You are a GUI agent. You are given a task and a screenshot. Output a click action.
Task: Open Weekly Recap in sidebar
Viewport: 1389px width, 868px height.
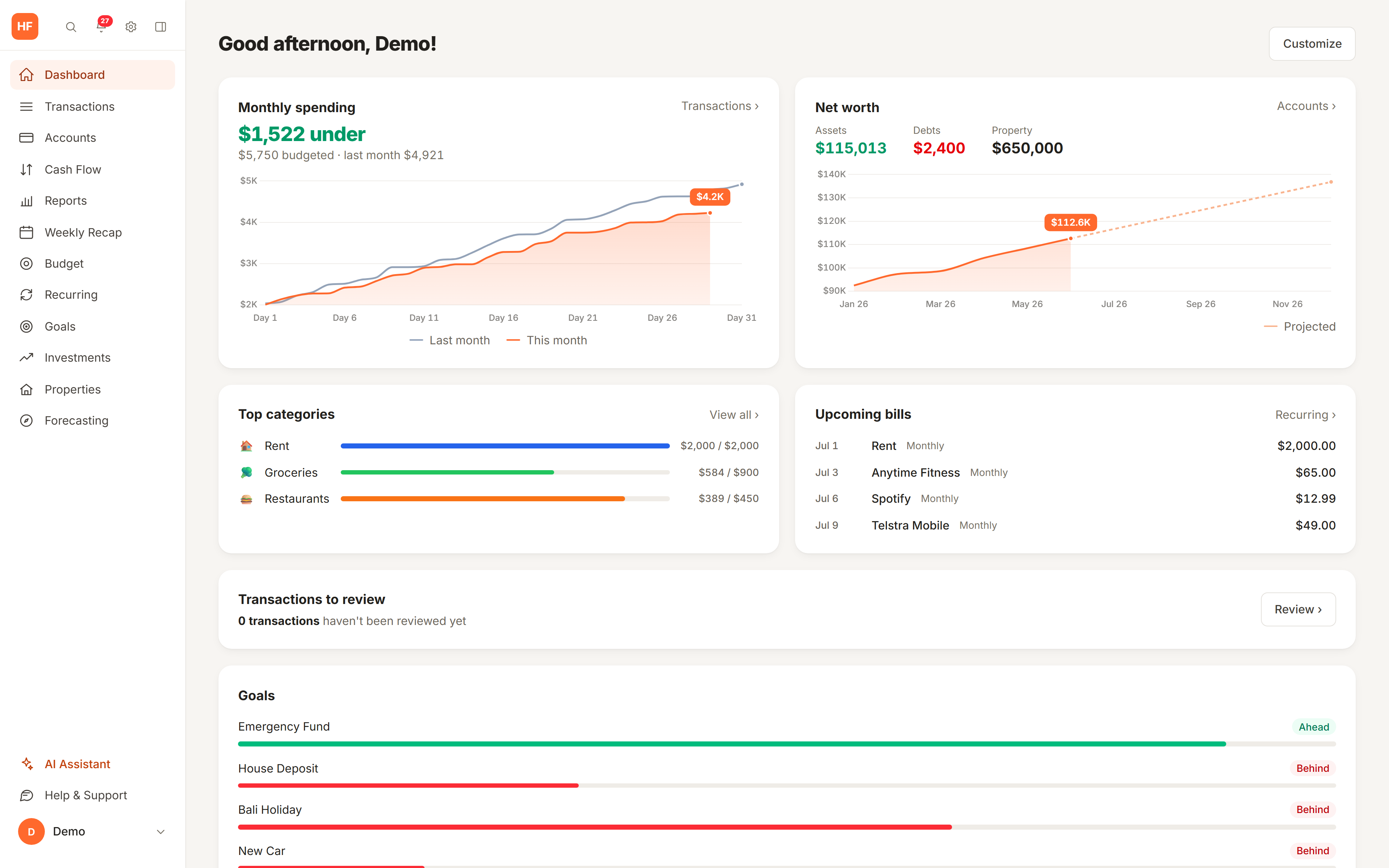click(x=92, y=233)
